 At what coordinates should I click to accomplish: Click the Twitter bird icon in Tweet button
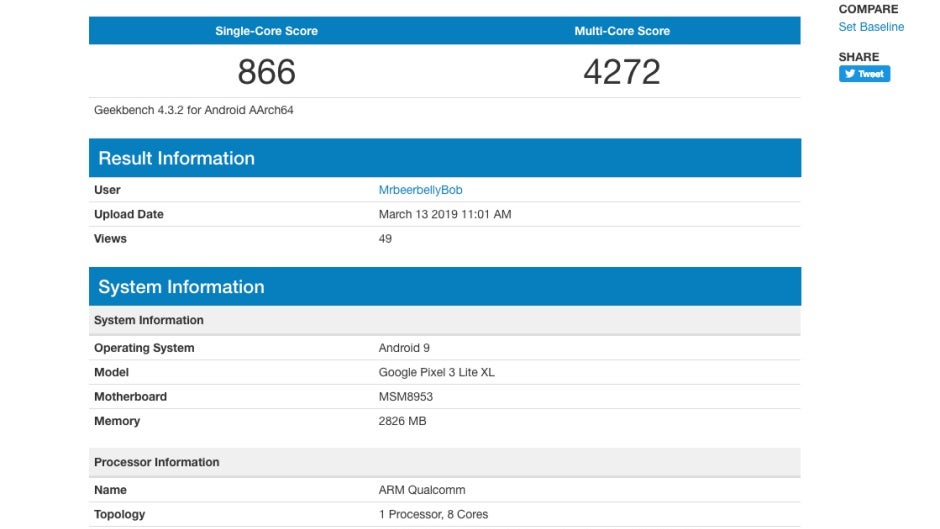pos(849,74)
